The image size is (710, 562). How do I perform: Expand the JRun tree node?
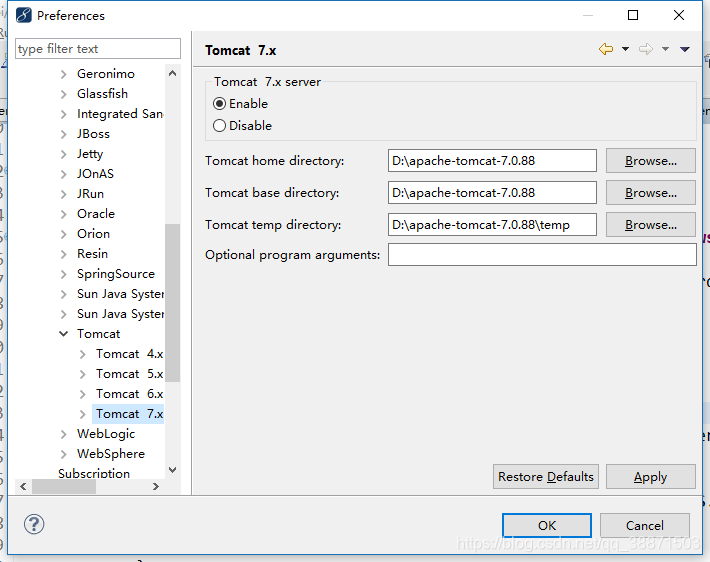click(x=64, y=194)
